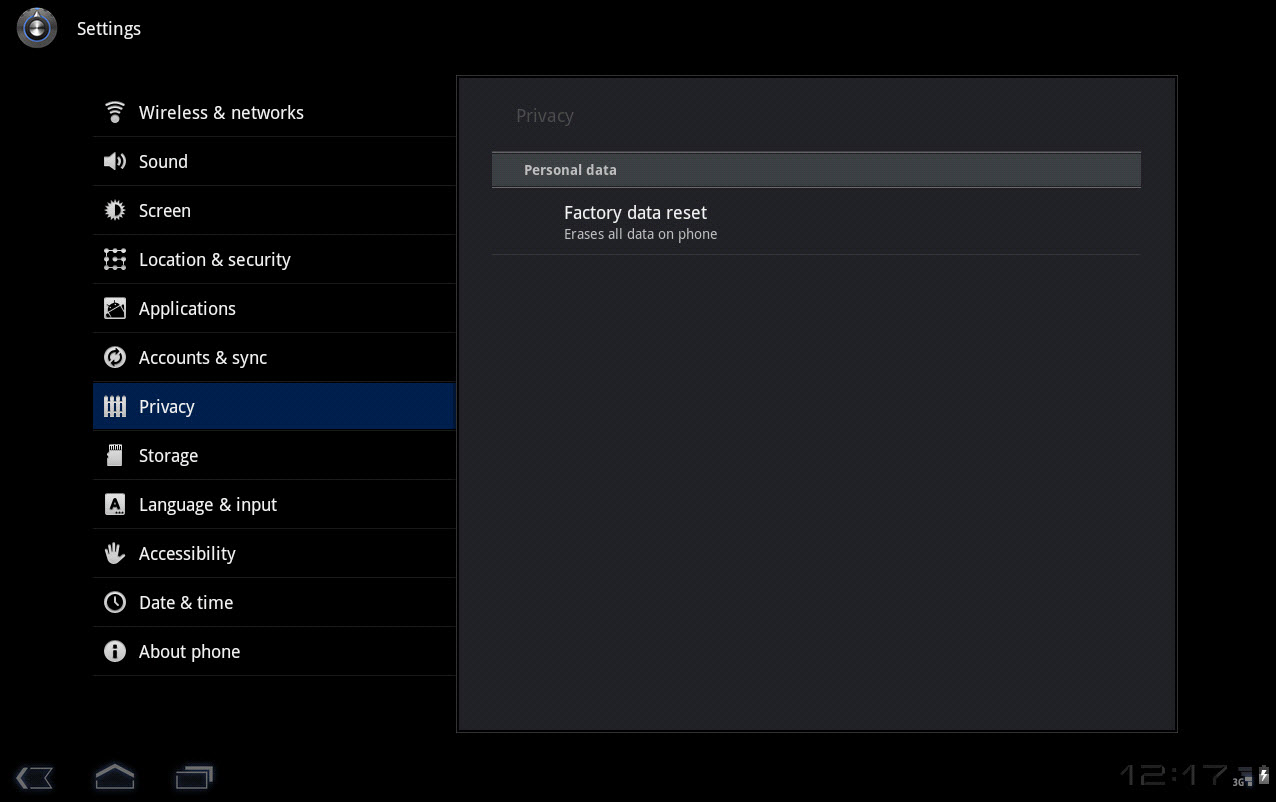The width and height of the screenshot is (1276, 802).
Task: Click the Sound speaker icon
Action: coord(115,161)
